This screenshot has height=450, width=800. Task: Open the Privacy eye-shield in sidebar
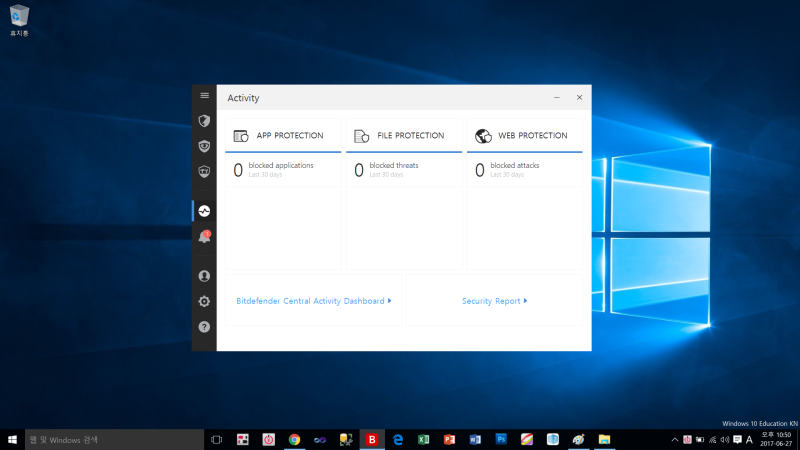204,146
